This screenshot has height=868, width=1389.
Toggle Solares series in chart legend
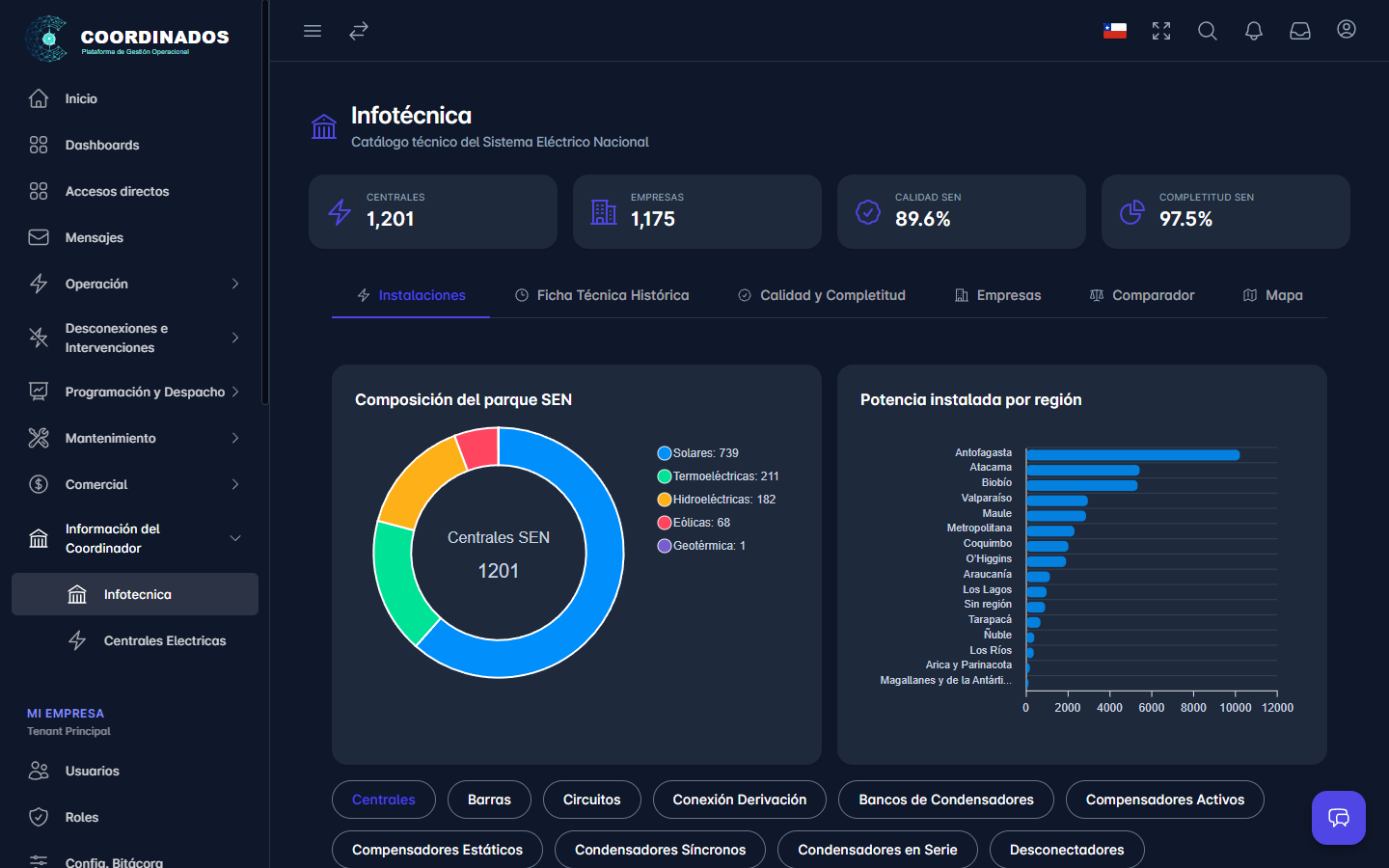click(x=698, y=453)
